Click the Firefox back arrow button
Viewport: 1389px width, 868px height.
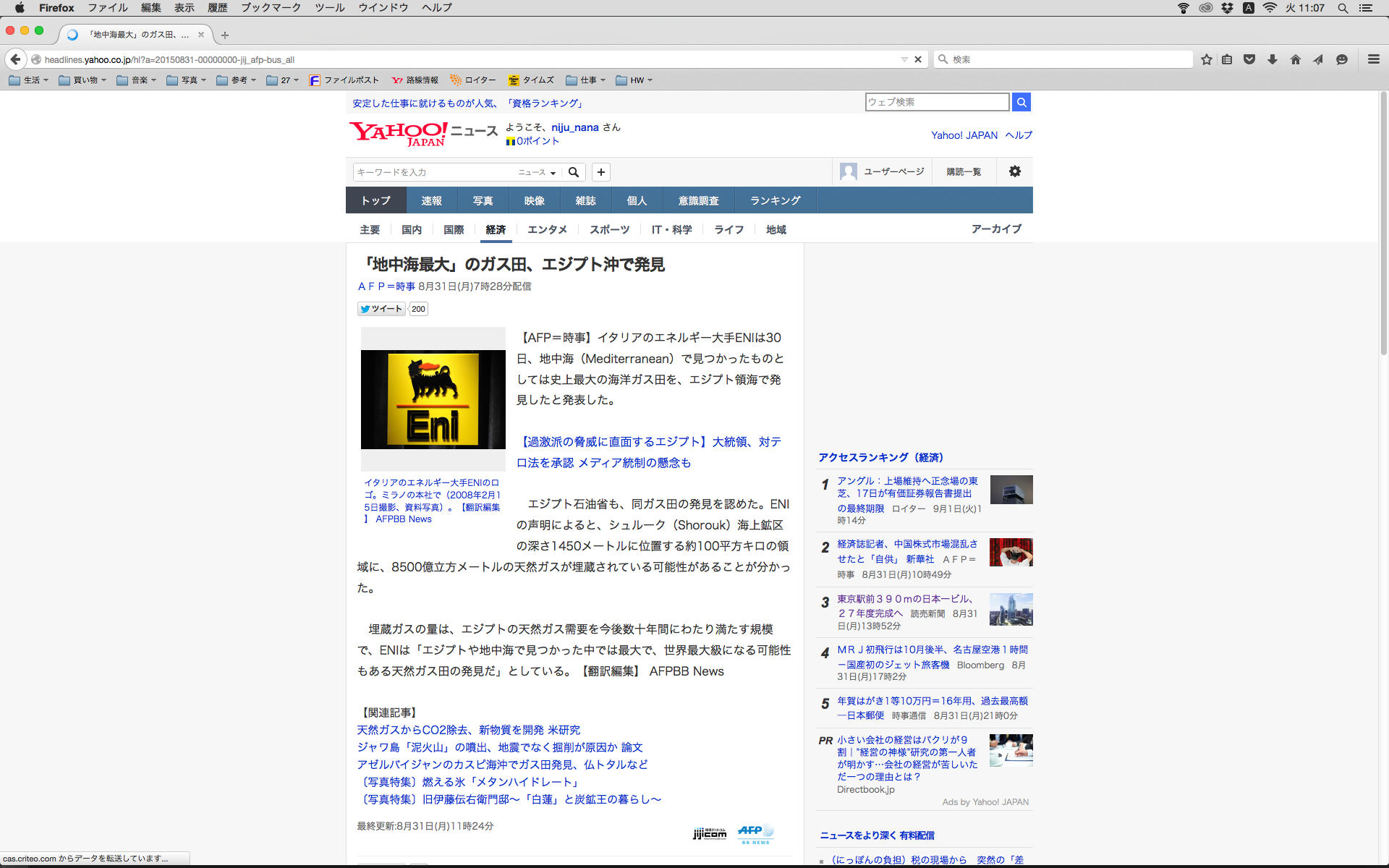15,59
